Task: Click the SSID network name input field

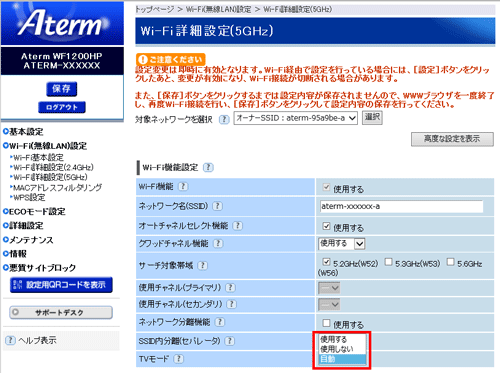Action: 401,206
